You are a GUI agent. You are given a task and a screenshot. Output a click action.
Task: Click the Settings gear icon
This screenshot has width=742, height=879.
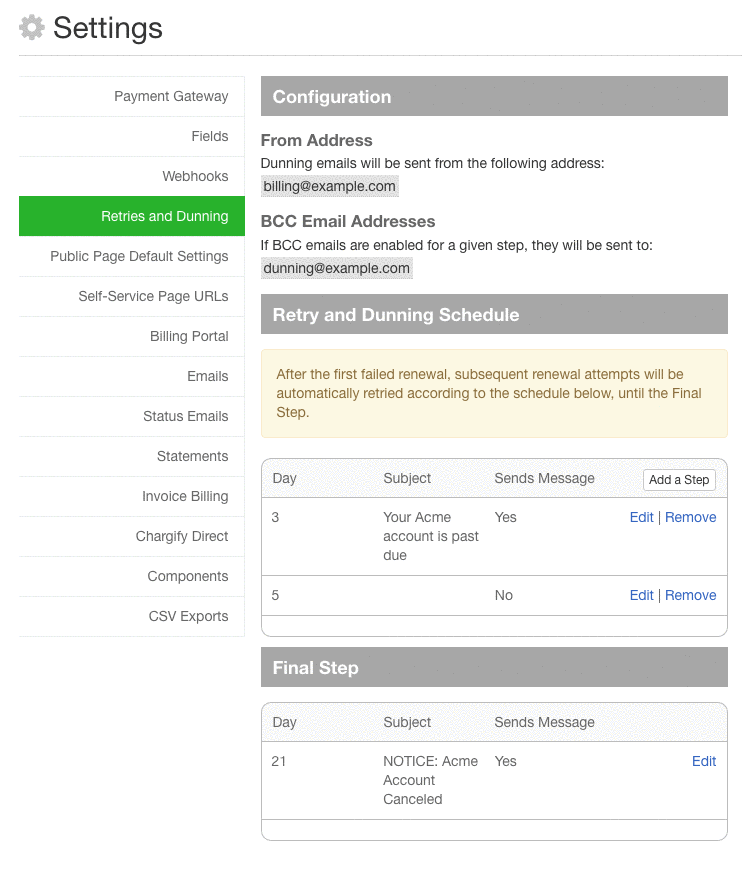32,28
